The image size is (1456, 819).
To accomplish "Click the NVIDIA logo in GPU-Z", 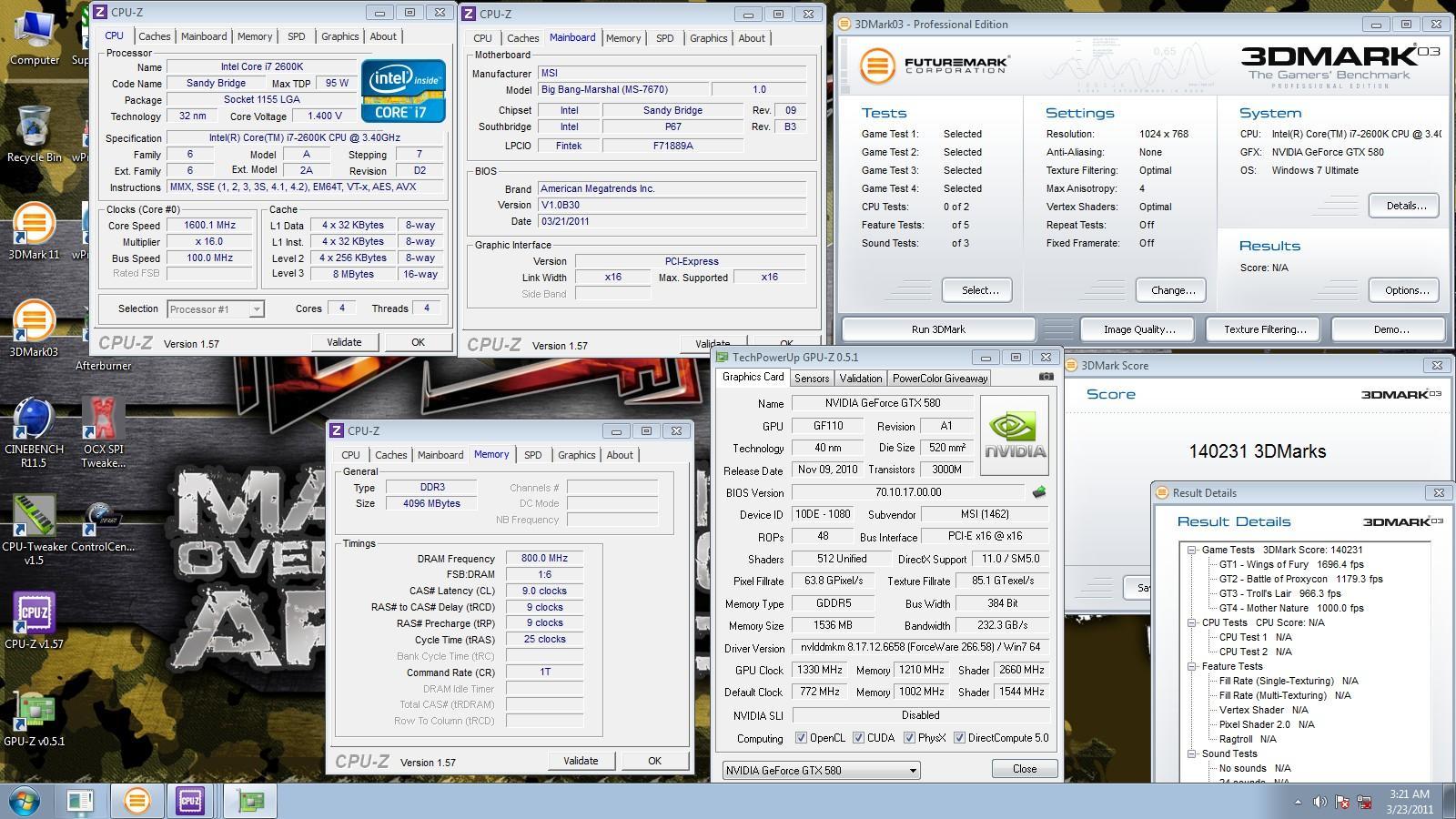I will tap(1015, 435).
